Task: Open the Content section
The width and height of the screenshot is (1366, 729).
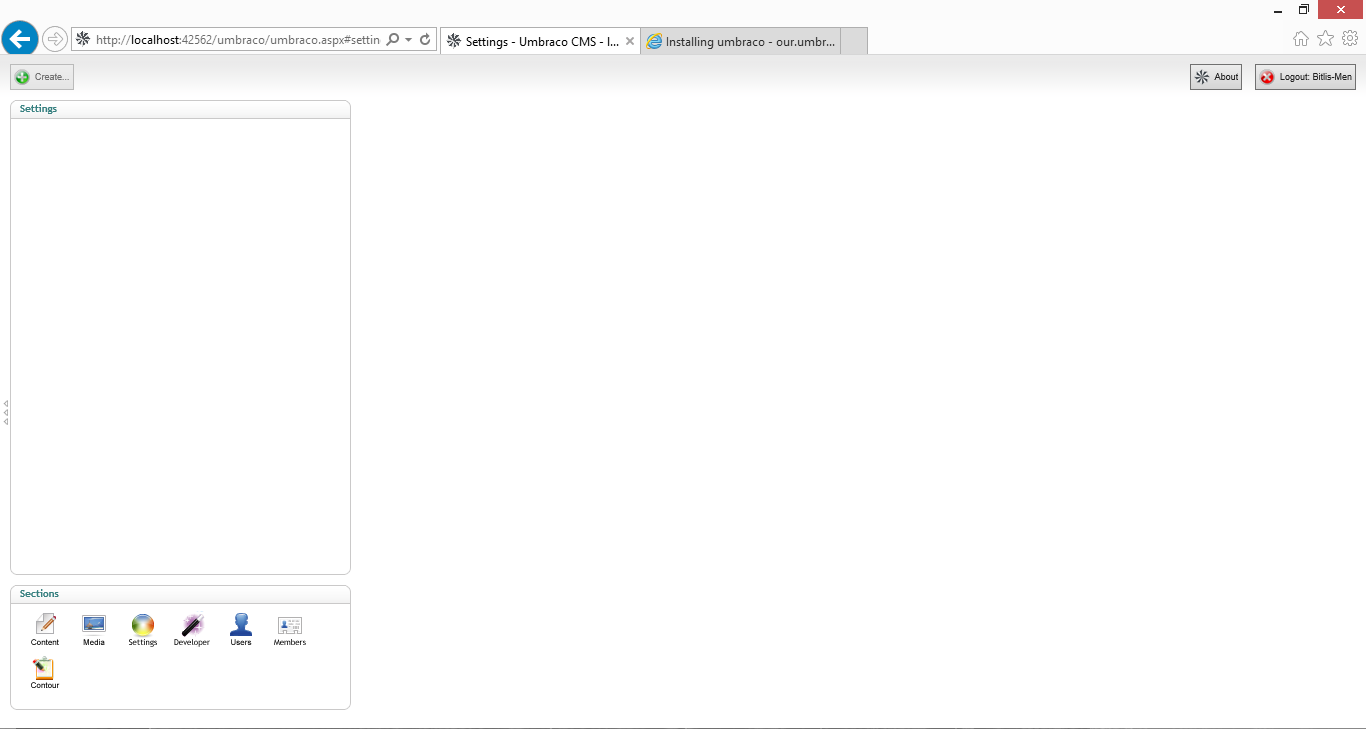Action: 45,630
